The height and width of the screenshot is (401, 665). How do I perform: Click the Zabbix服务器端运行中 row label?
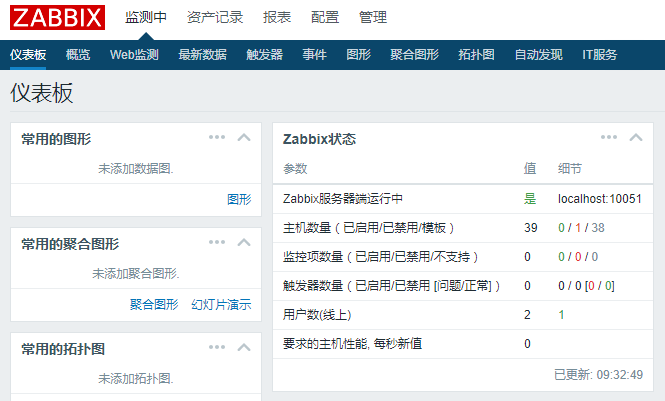(343, 199)
